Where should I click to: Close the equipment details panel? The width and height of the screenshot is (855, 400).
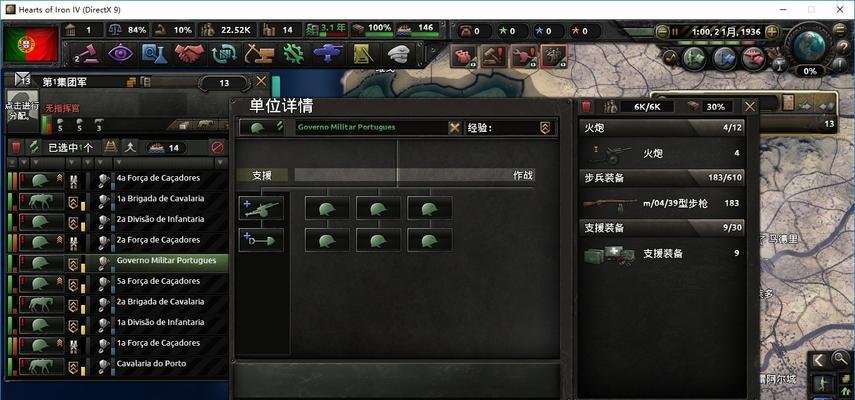pyautogui.click(x=750, y=106)
